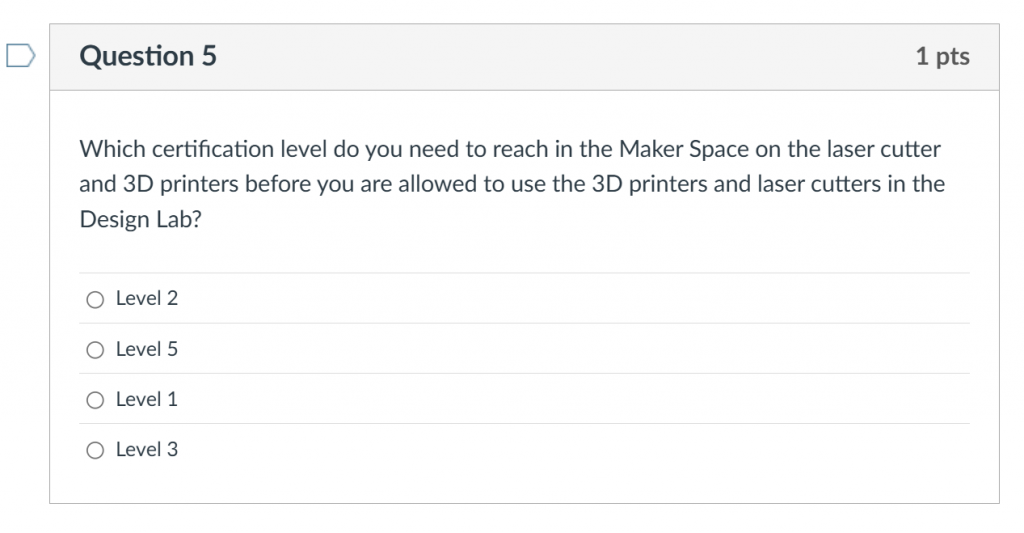Choose the Level 5 radio option
Image resolution: width=1024 pixels, height=533 pixels.
tap(95, 350)
